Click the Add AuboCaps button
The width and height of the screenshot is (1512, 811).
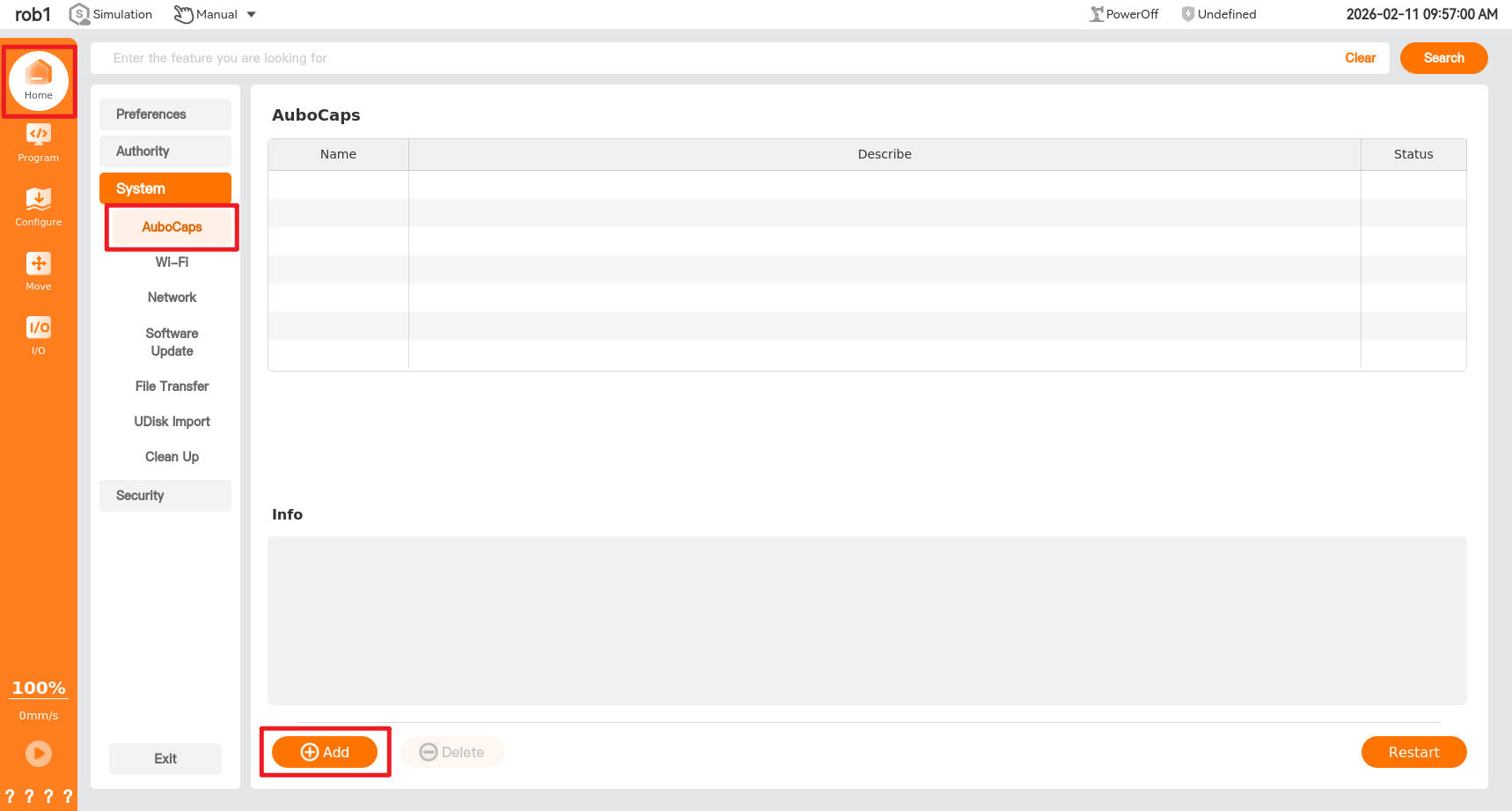pos(325,752)
